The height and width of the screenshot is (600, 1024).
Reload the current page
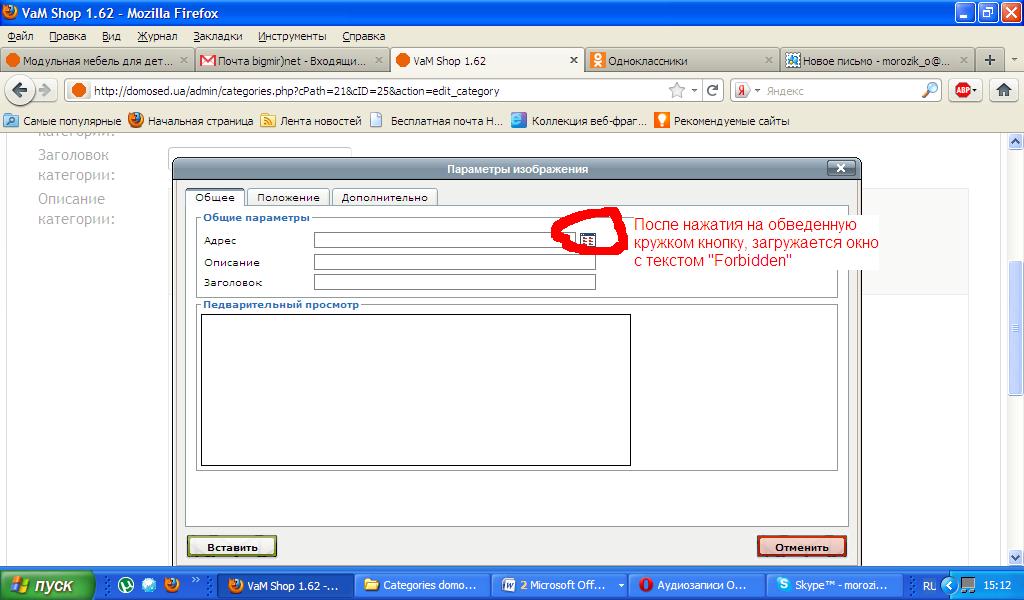[x=713, y=90]
